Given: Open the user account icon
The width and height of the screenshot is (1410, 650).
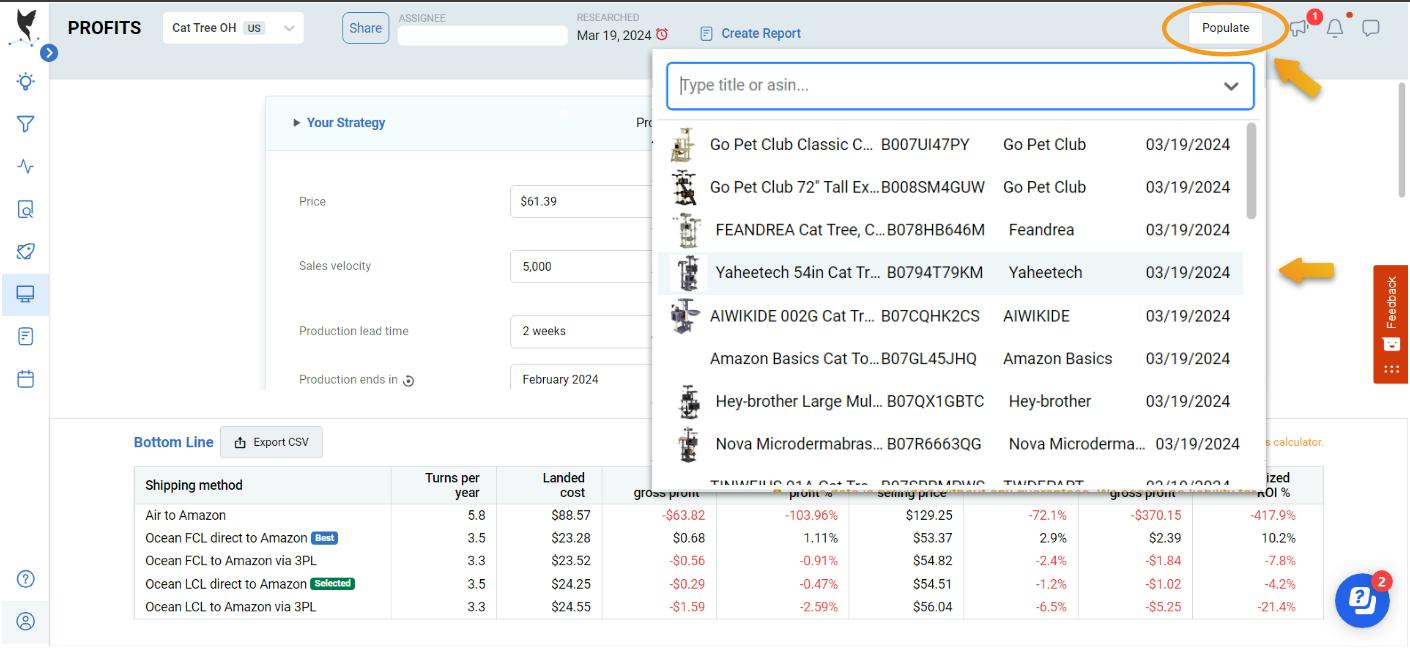Looking at the screenshot, I should pos(26,621).
